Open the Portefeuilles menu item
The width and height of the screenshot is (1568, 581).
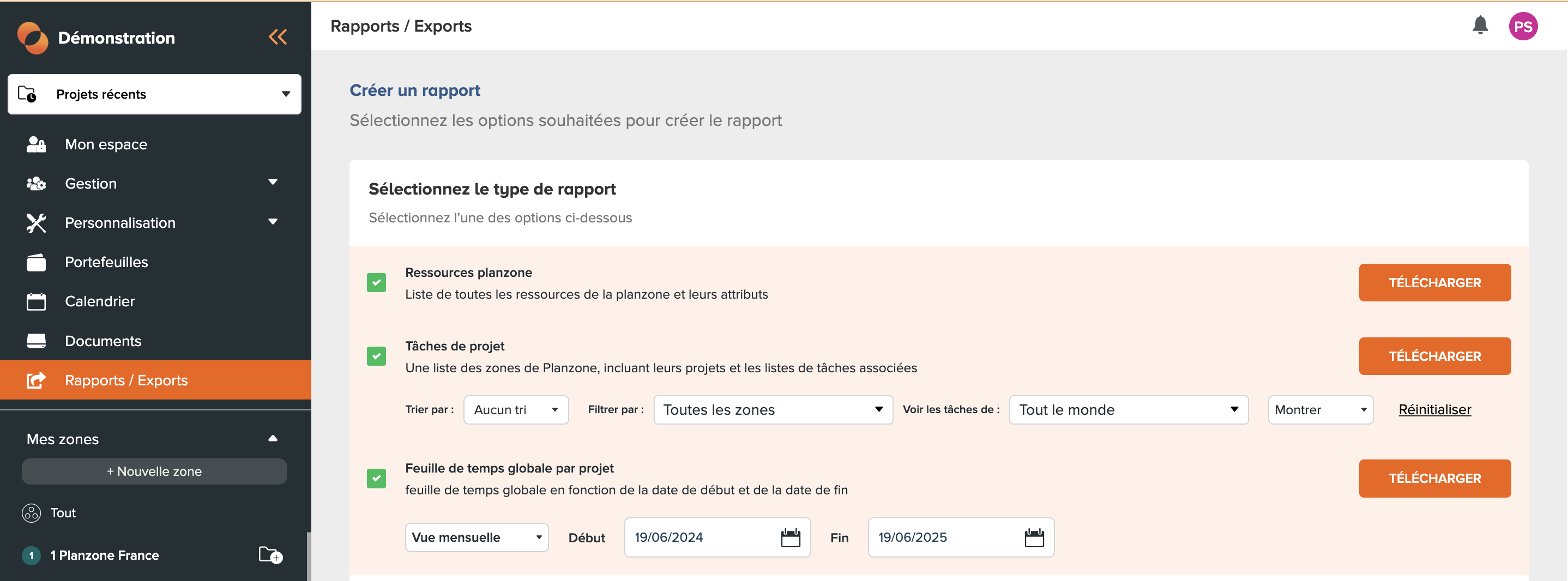point(106,262)
